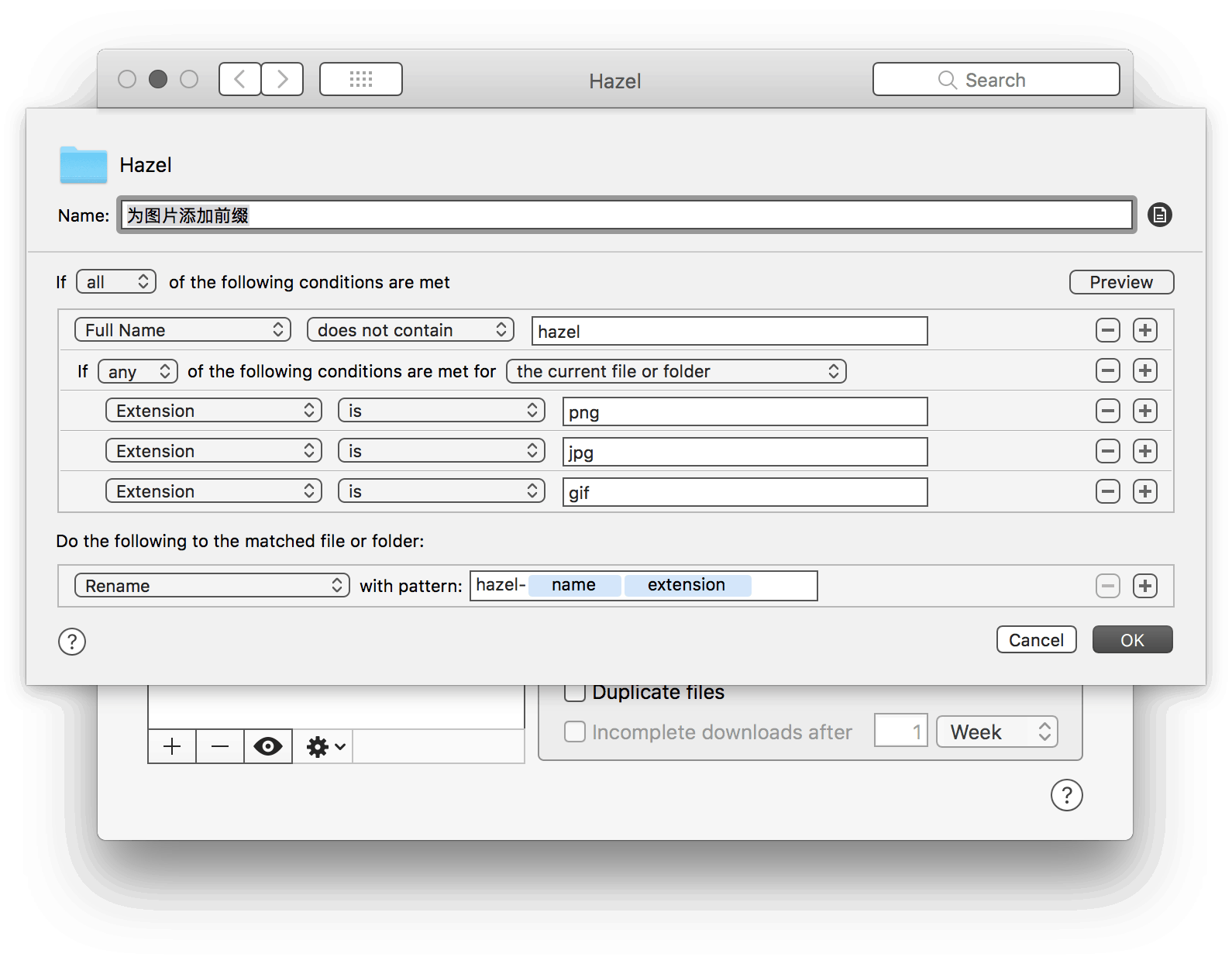Open the Rename action dropdown
Screen dimensions: 1232x964
[212, 586]
